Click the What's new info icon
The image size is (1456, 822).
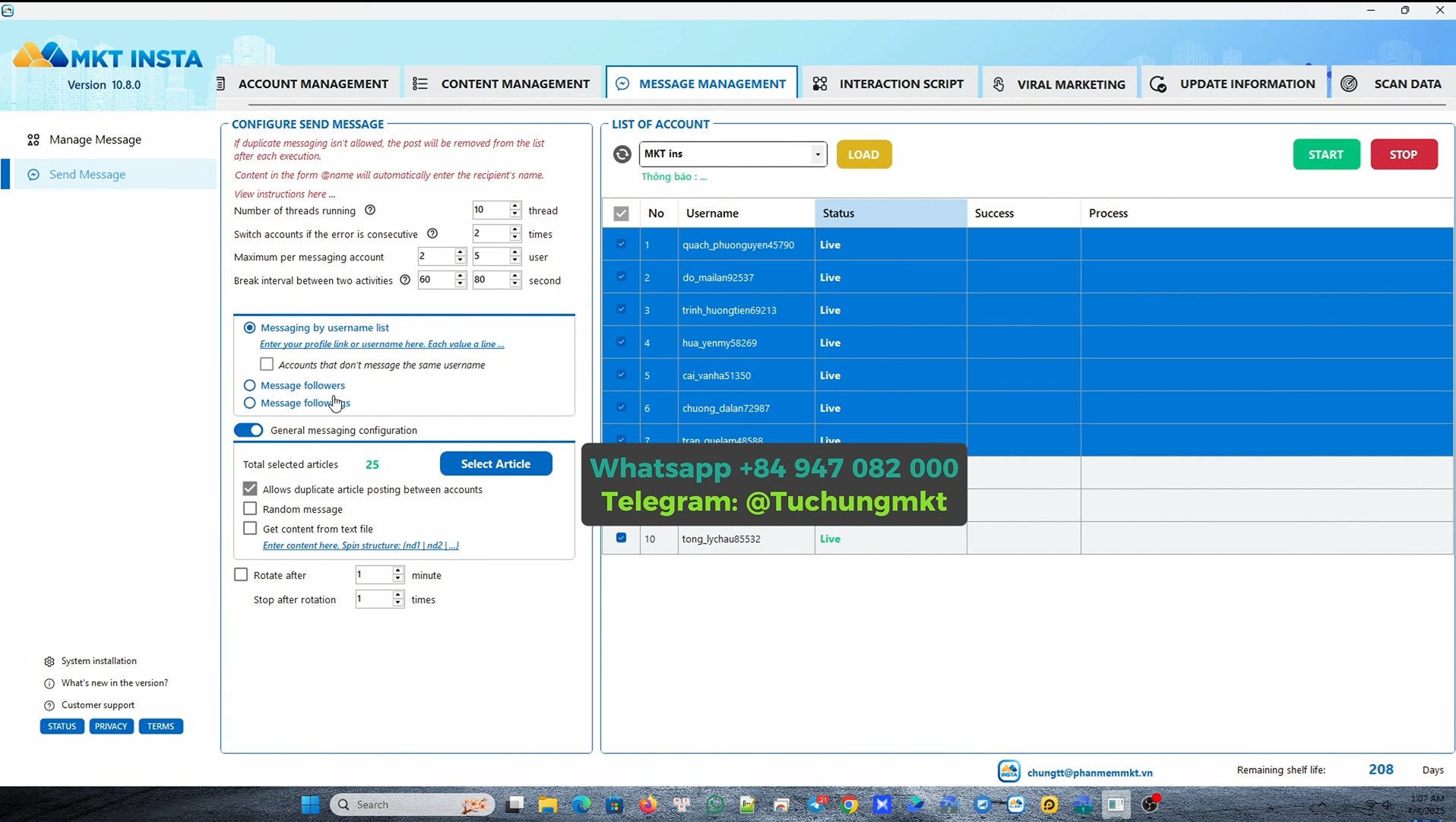click(49, 684)
